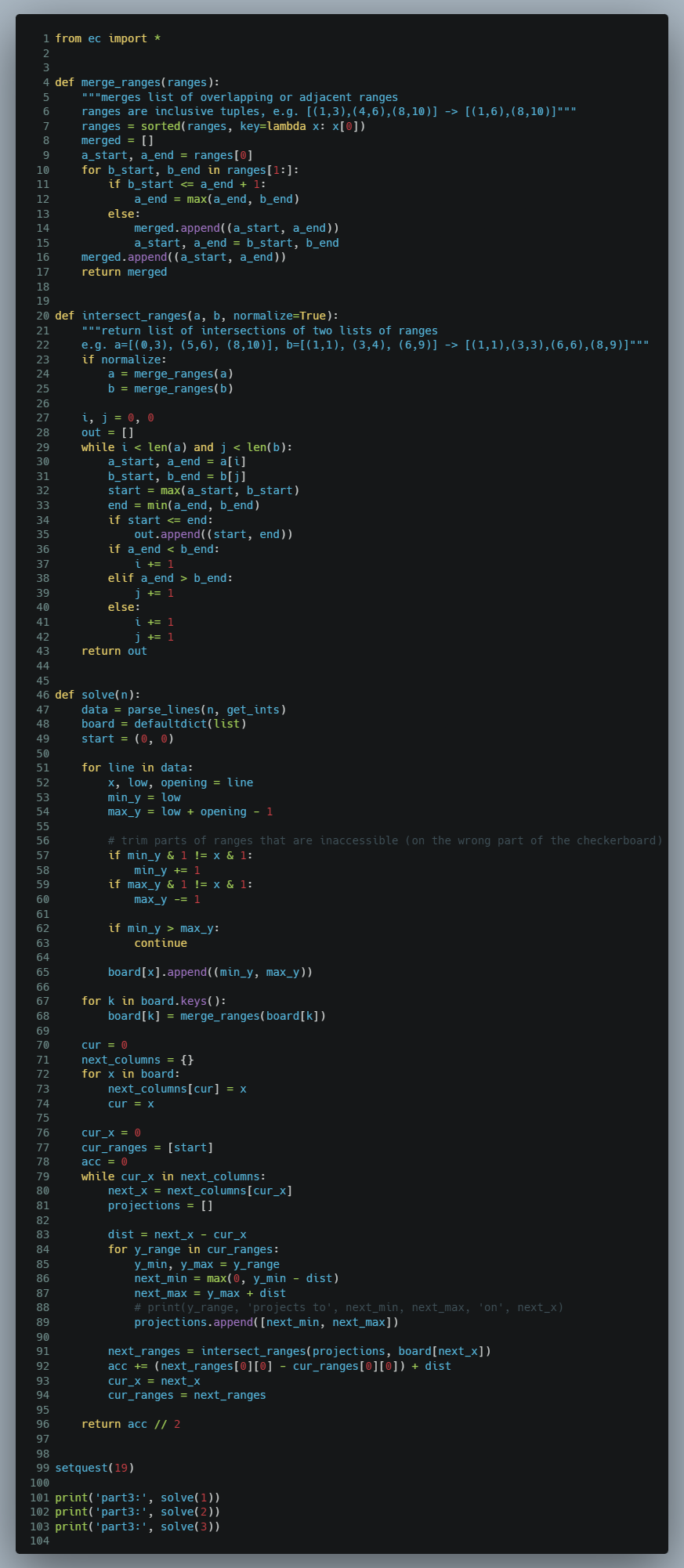Click 'next_columns = {}' line
The width and height of the screenshot is (684, 1568).
[x=138, y=1060]
